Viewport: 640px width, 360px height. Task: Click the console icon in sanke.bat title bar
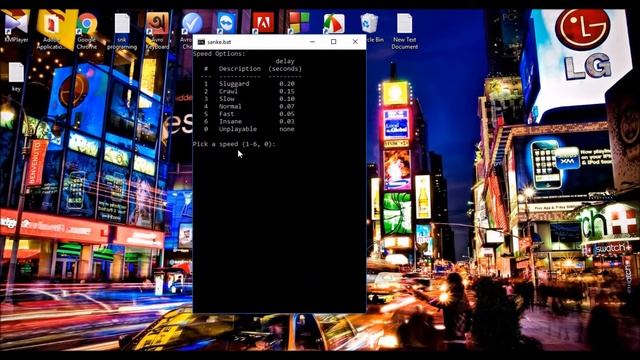(201, 42)
